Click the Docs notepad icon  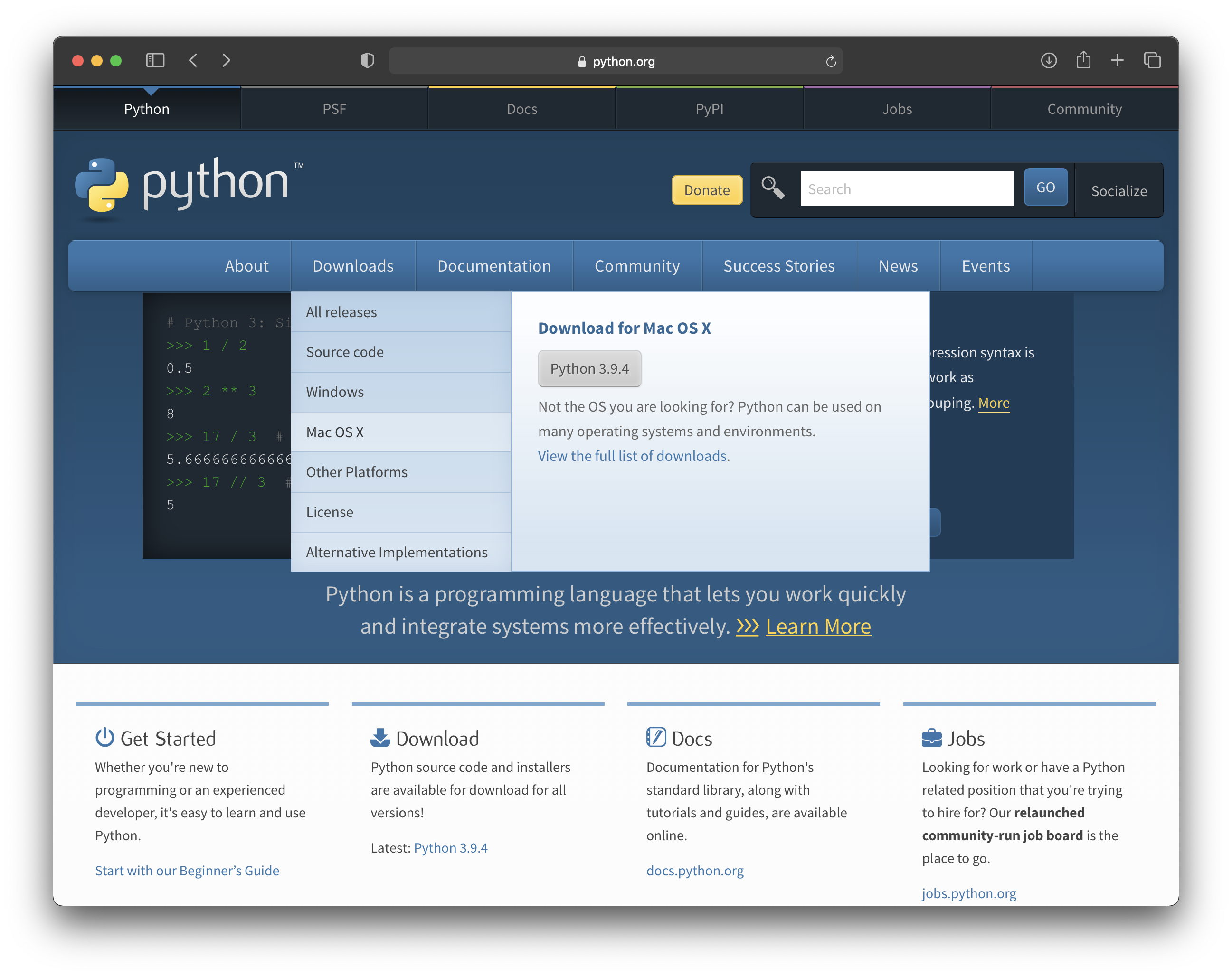click(656, 737)
